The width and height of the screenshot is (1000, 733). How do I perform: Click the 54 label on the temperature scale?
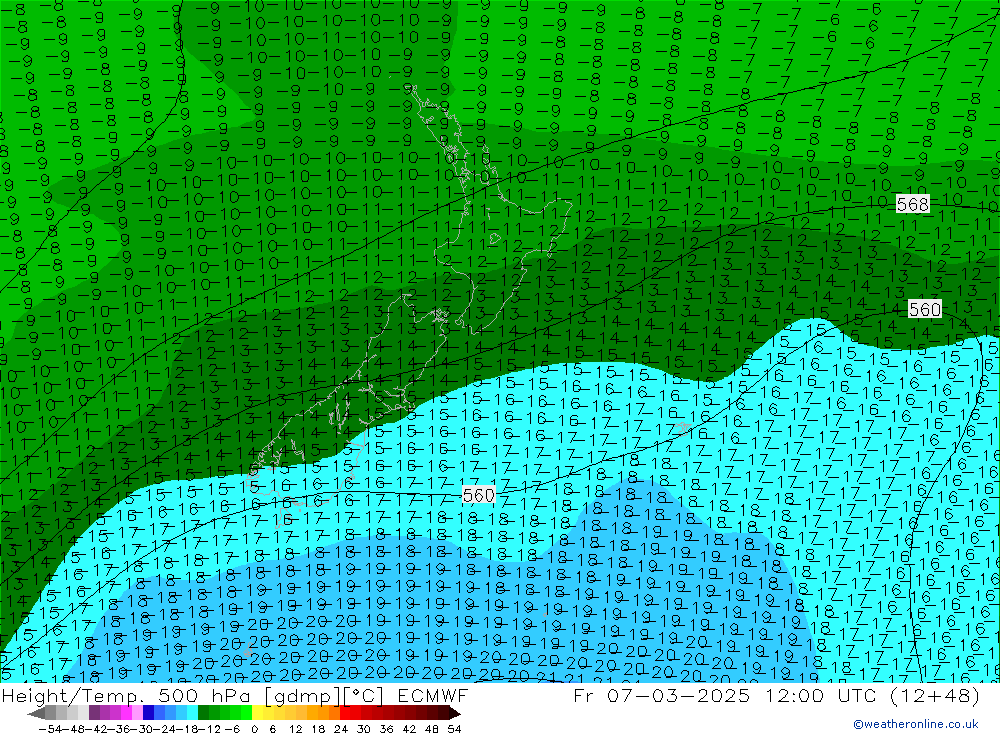tap(454, 729)
